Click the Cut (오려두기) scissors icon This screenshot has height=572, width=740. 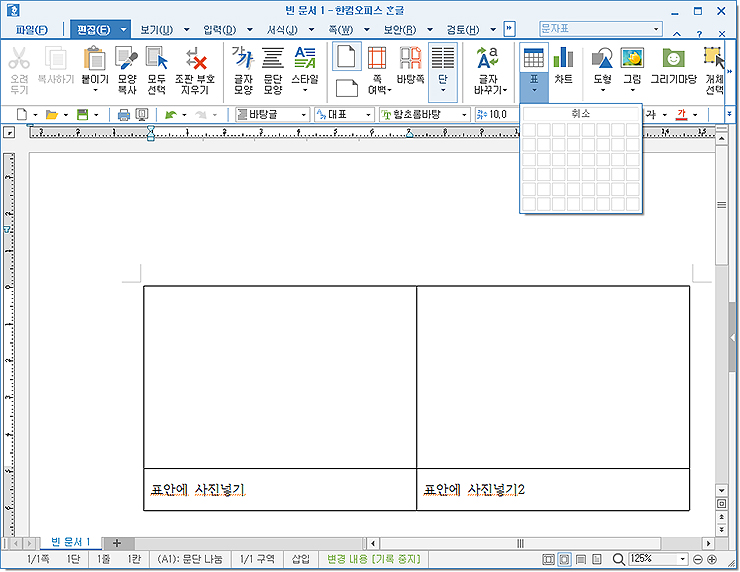click(19, 59)
